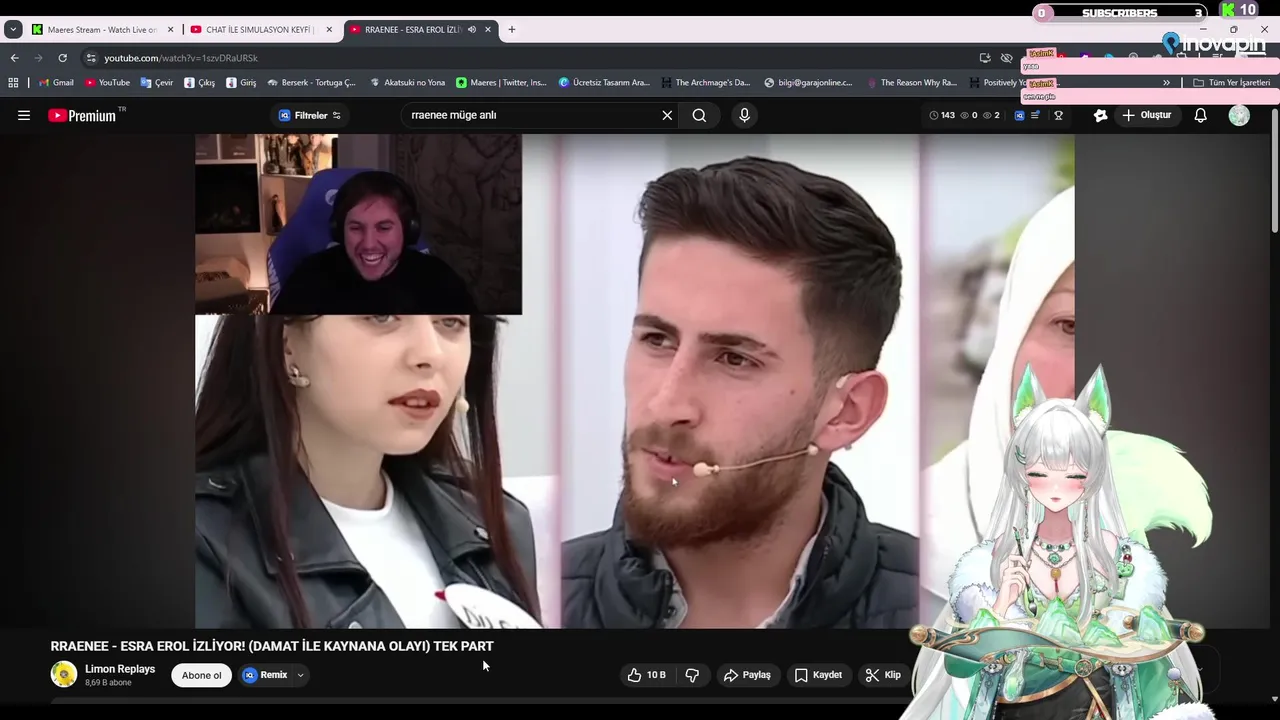Image resolution: width=1280 pixels, height=720 pixels.
Task: Mute the audio-playing RRAENEE tab speaker icon
Action: tap(472, 30)
